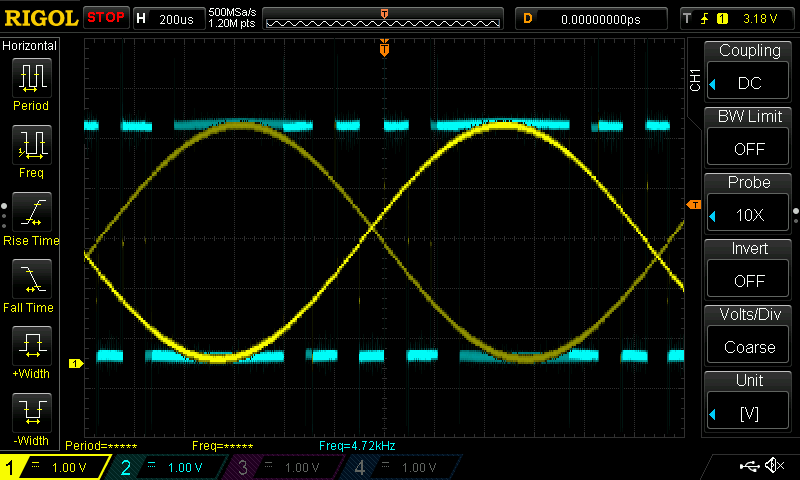Image resolution: width=800 pixels, height=480 pixels.
Task: Pick the -Width measurement icon
Action: (x=31, y=413)
